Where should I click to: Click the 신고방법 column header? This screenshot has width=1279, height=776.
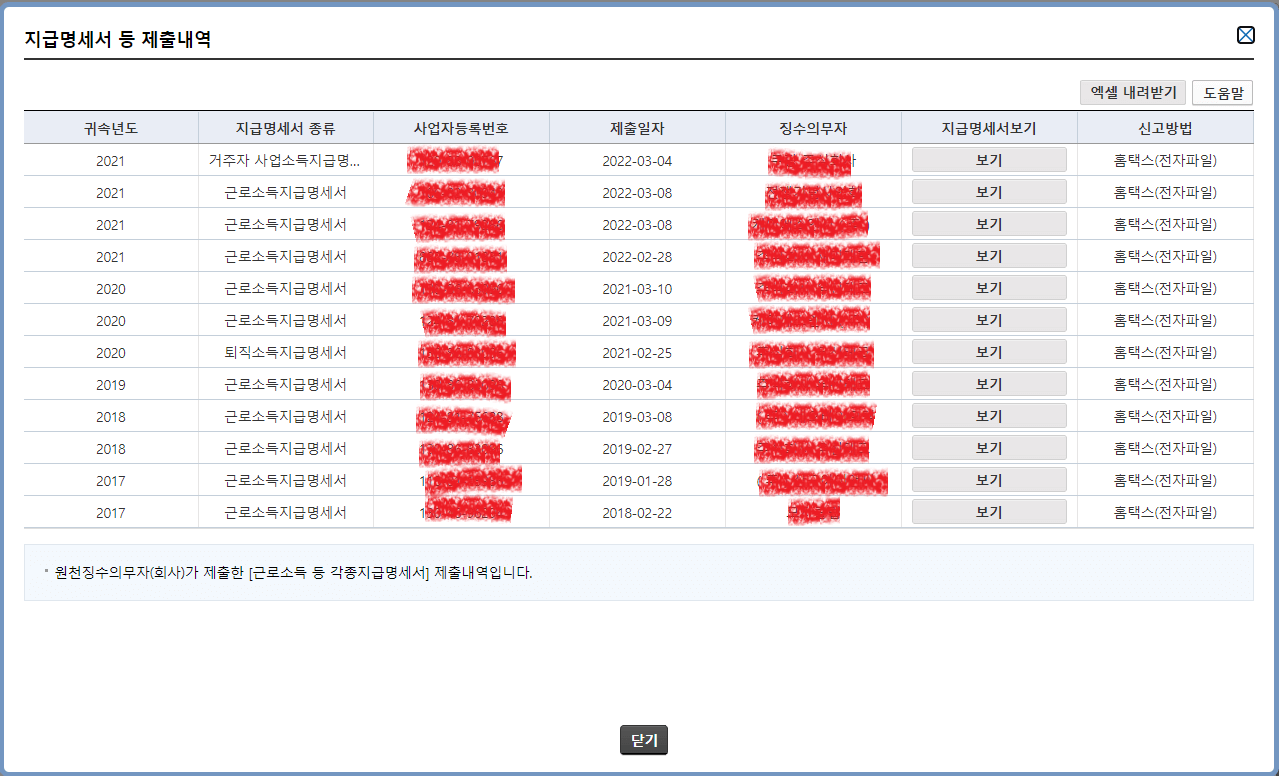pyautogui.click(x=1166, y=126)
